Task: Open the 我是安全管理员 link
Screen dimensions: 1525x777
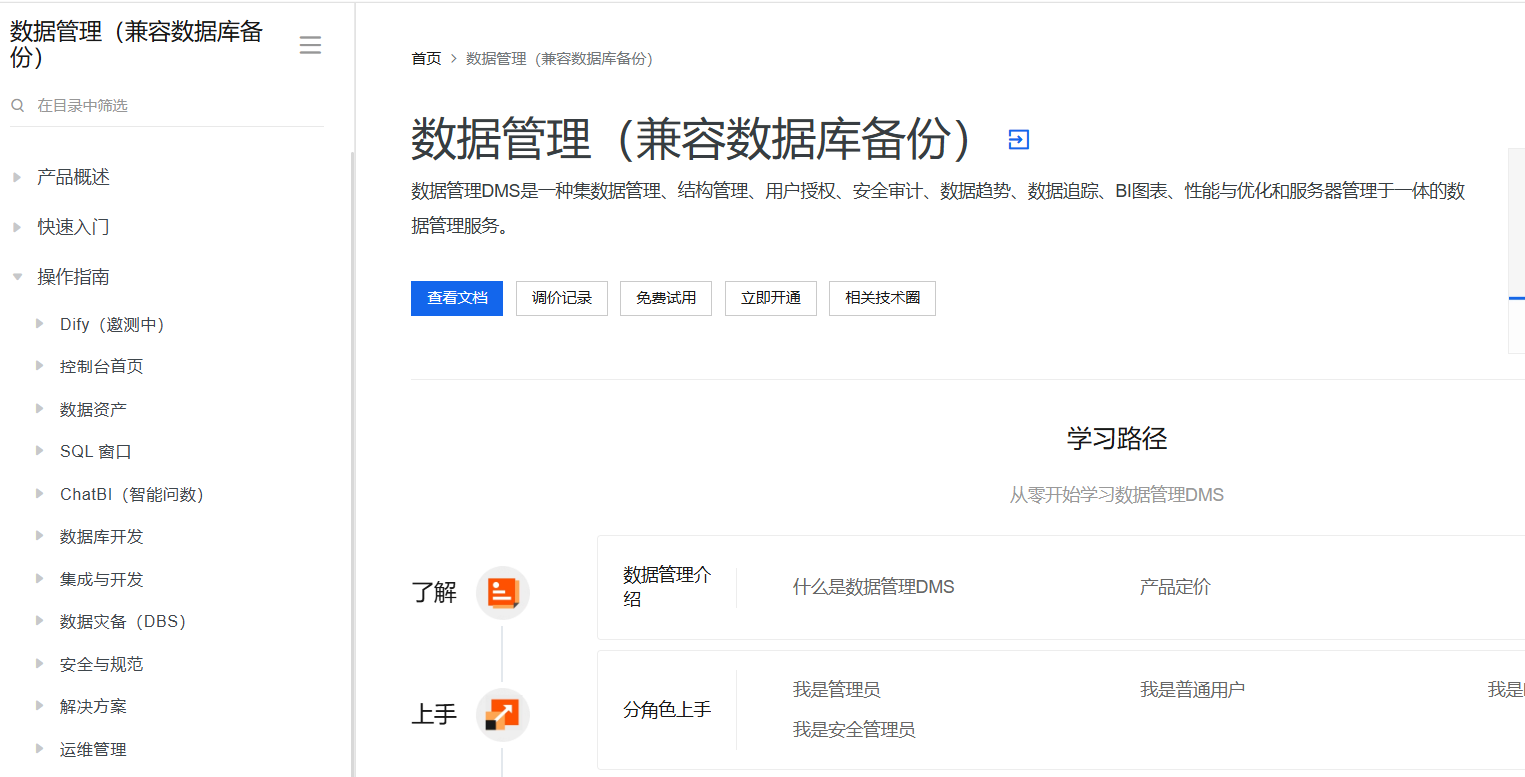Action: (x=854, y=729)
